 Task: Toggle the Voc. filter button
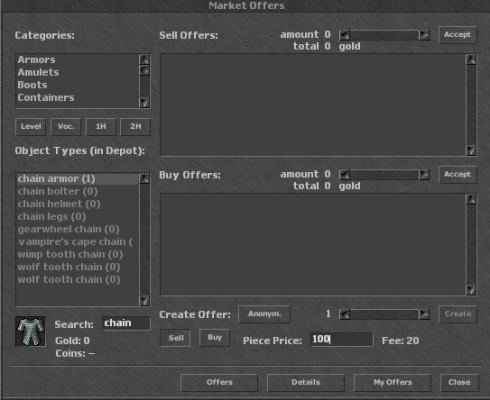[x=66, y=127]
